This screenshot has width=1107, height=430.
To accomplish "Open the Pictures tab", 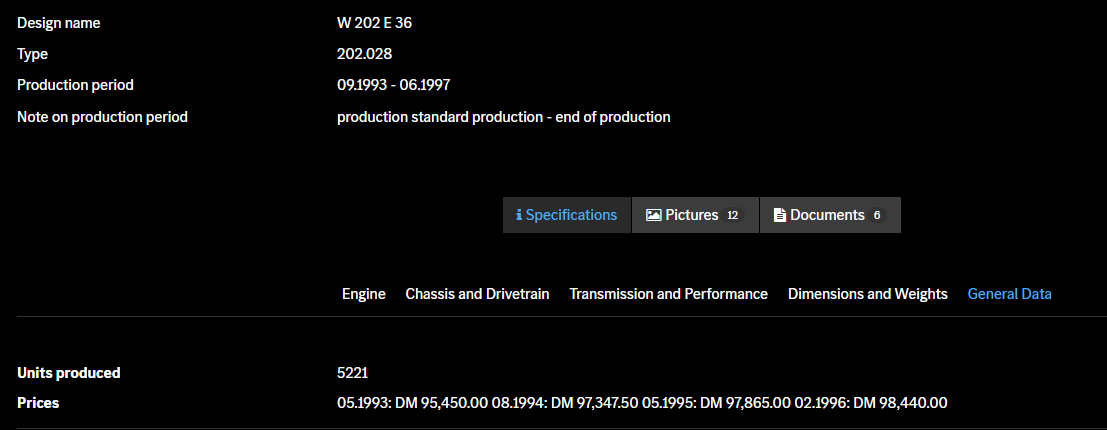I will click(x=692, y=215).
